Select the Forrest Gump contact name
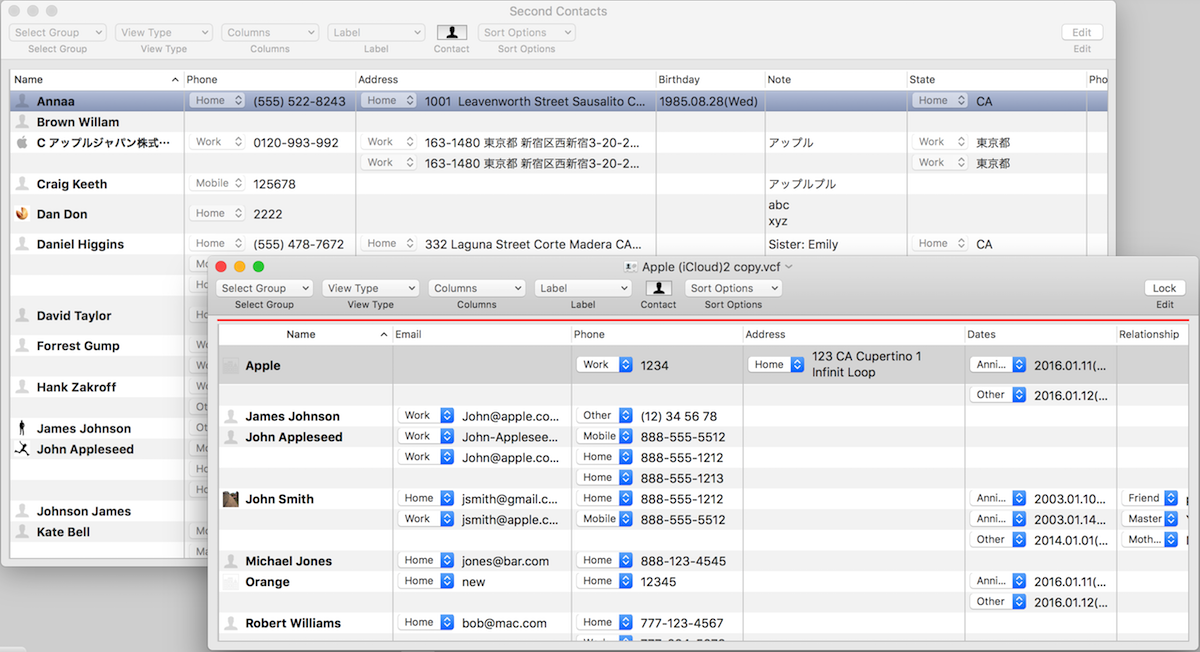Image resolution: width=1200 pixels, height=652 pixels. [x=78, y=346]
